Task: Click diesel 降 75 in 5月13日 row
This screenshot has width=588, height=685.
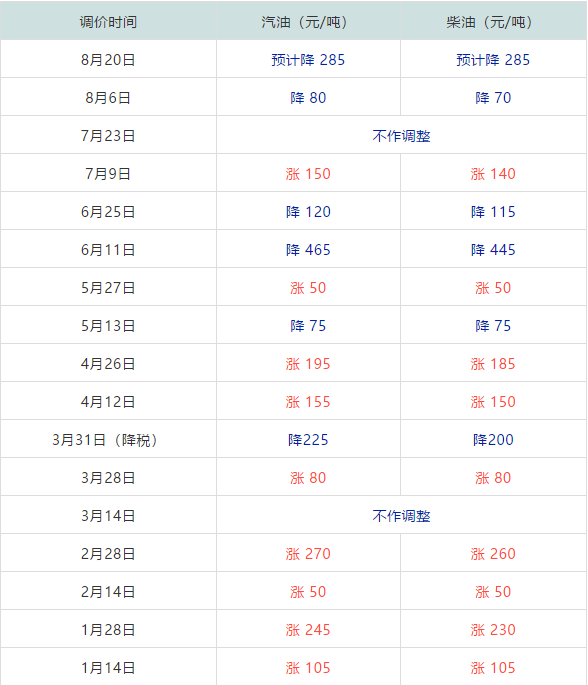Action: click(493, 326)
